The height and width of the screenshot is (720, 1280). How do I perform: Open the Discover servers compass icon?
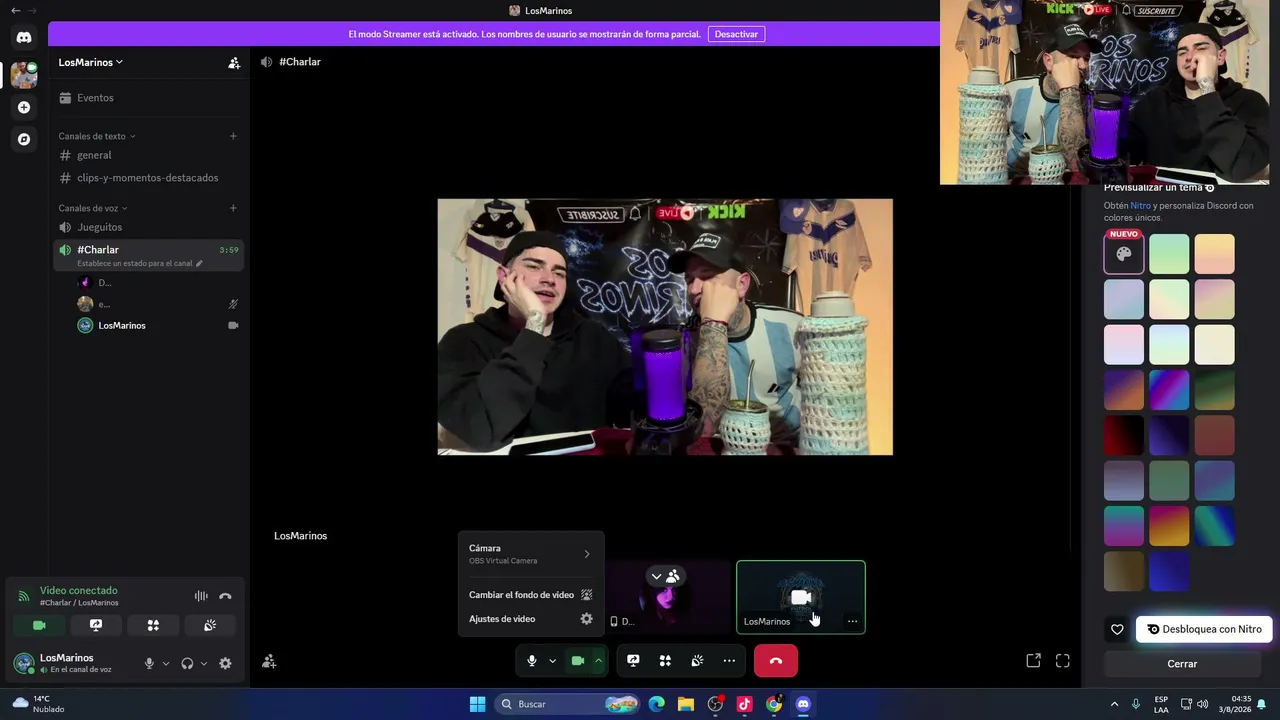[24, 139]
